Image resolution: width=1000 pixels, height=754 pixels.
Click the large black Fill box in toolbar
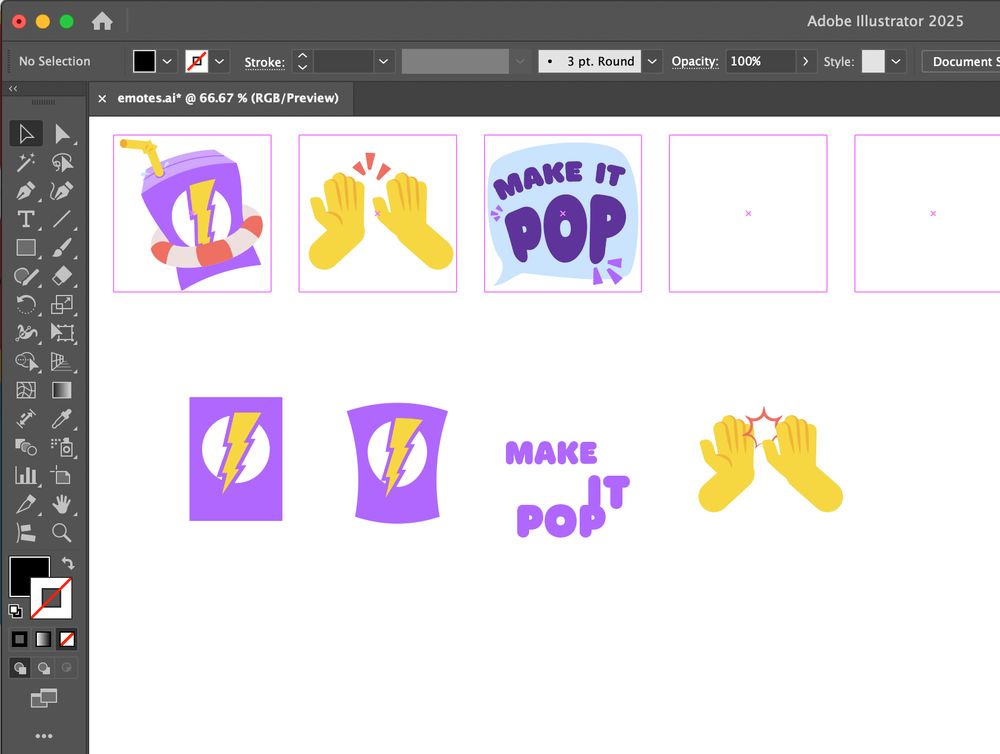(x=24, y=572)
